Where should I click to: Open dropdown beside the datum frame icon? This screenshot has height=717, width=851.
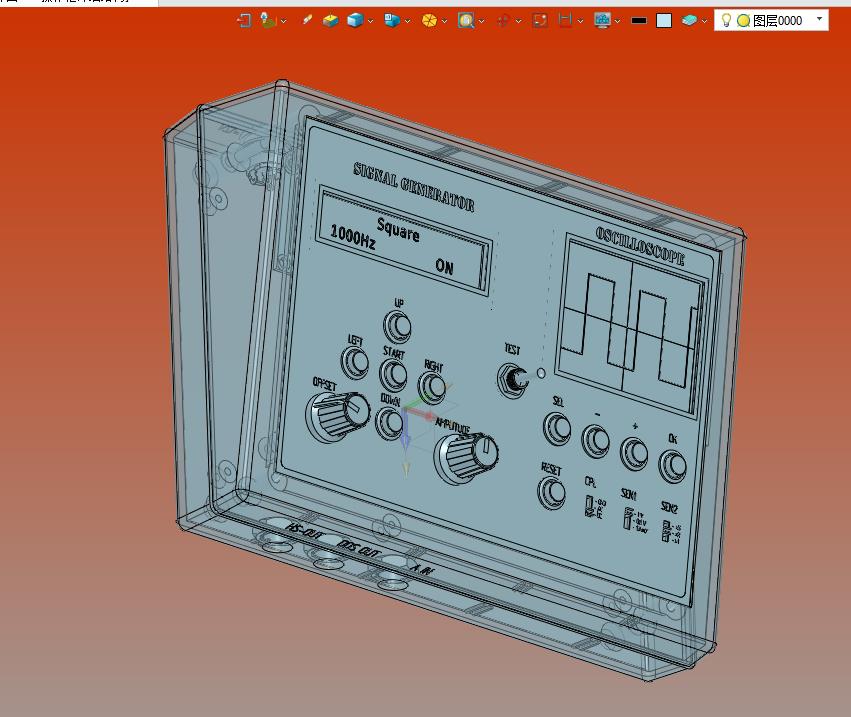(283, 21)
